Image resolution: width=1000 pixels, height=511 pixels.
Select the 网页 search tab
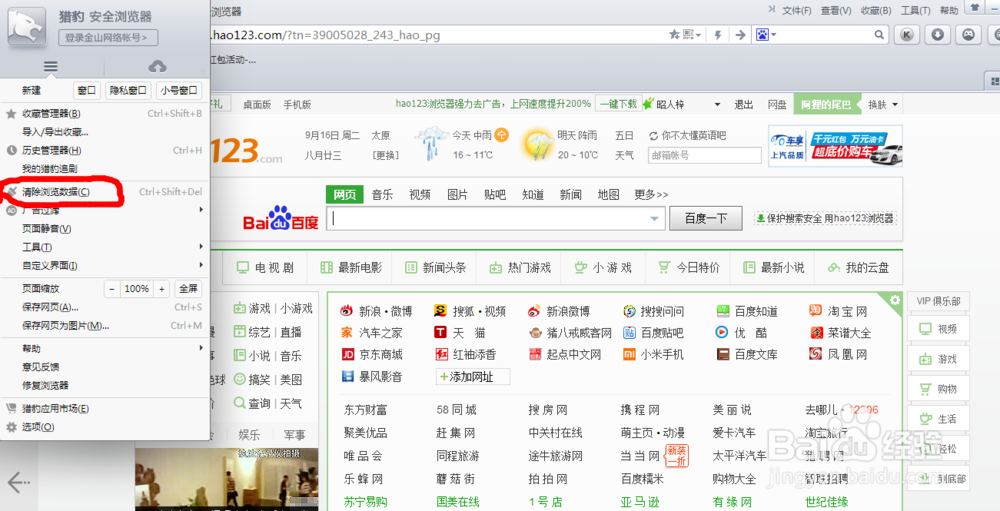coord(344,195)
